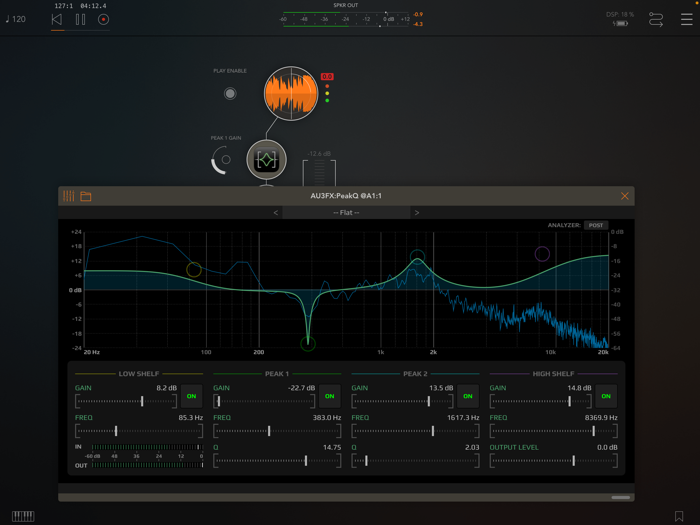Toggle the Play Enable button
Screen dimensions: 700x525
coord(230,94)
